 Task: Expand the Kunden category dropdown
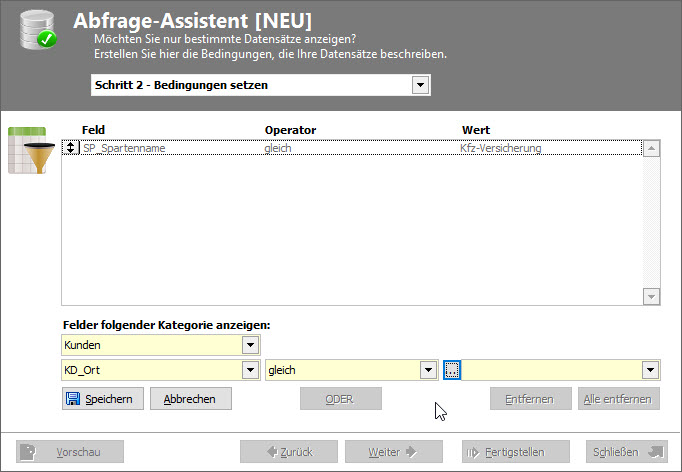249,345
